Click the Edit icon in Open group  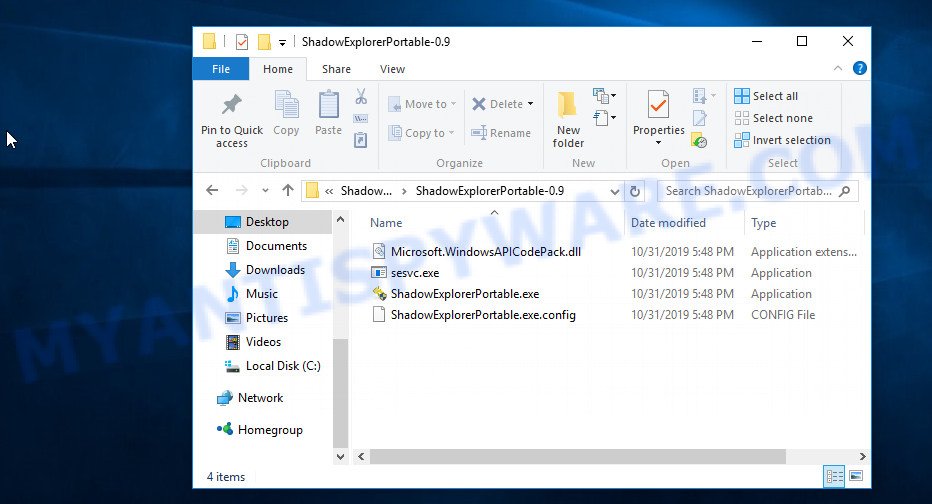(x=700, y=118)
